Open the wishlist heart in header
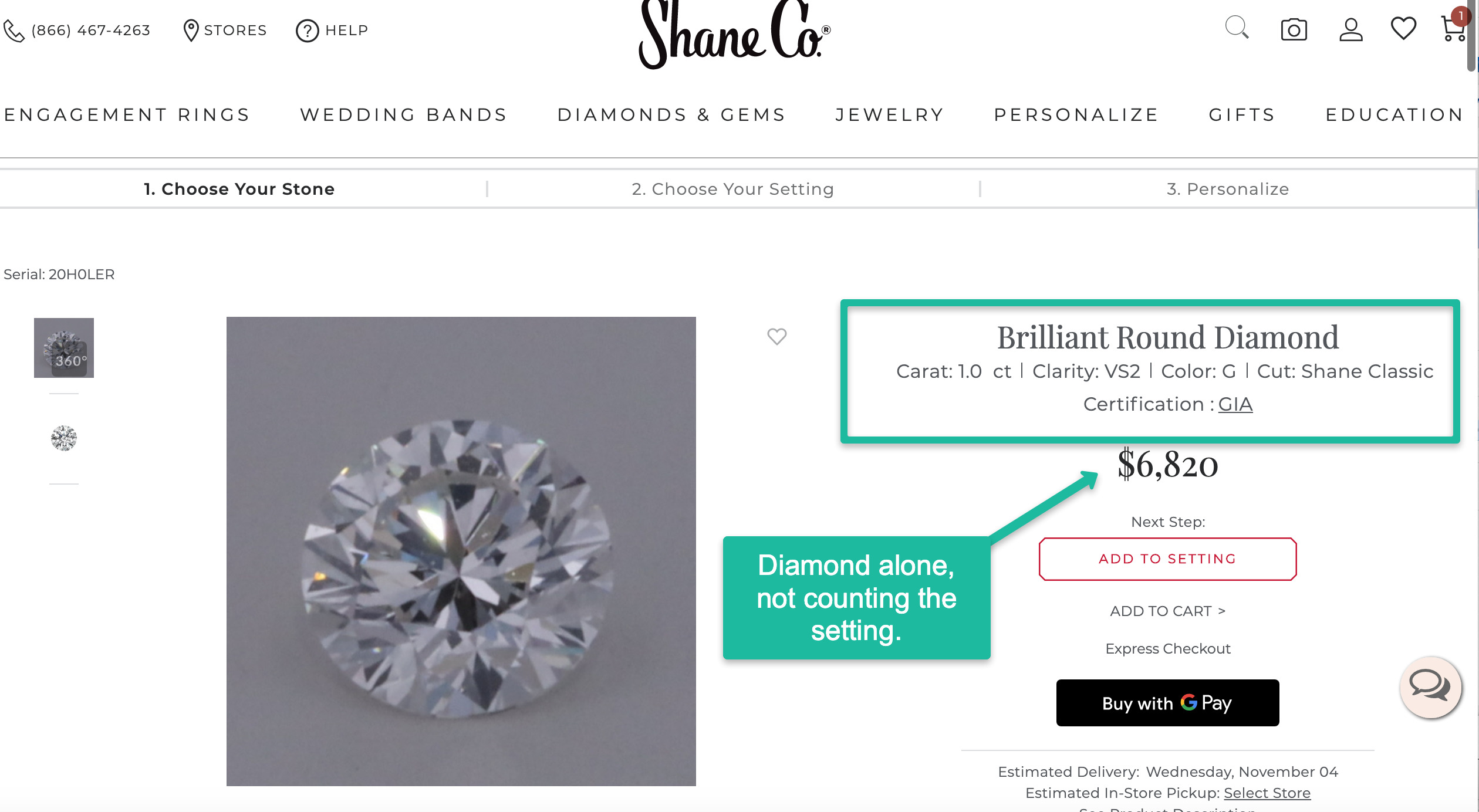This screenshot has height=812, width=1479. pos(1403,28)
